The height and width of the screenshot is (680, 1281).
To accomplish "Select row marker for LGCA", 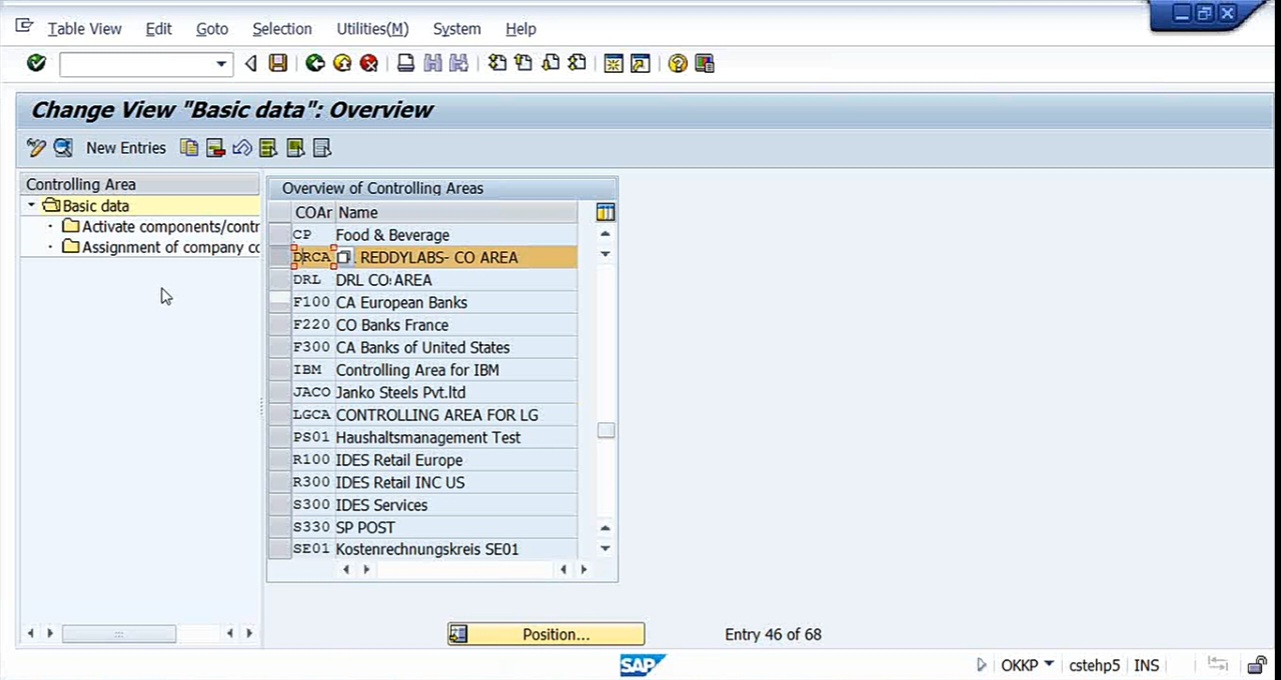I will click(x=279, y=415).
